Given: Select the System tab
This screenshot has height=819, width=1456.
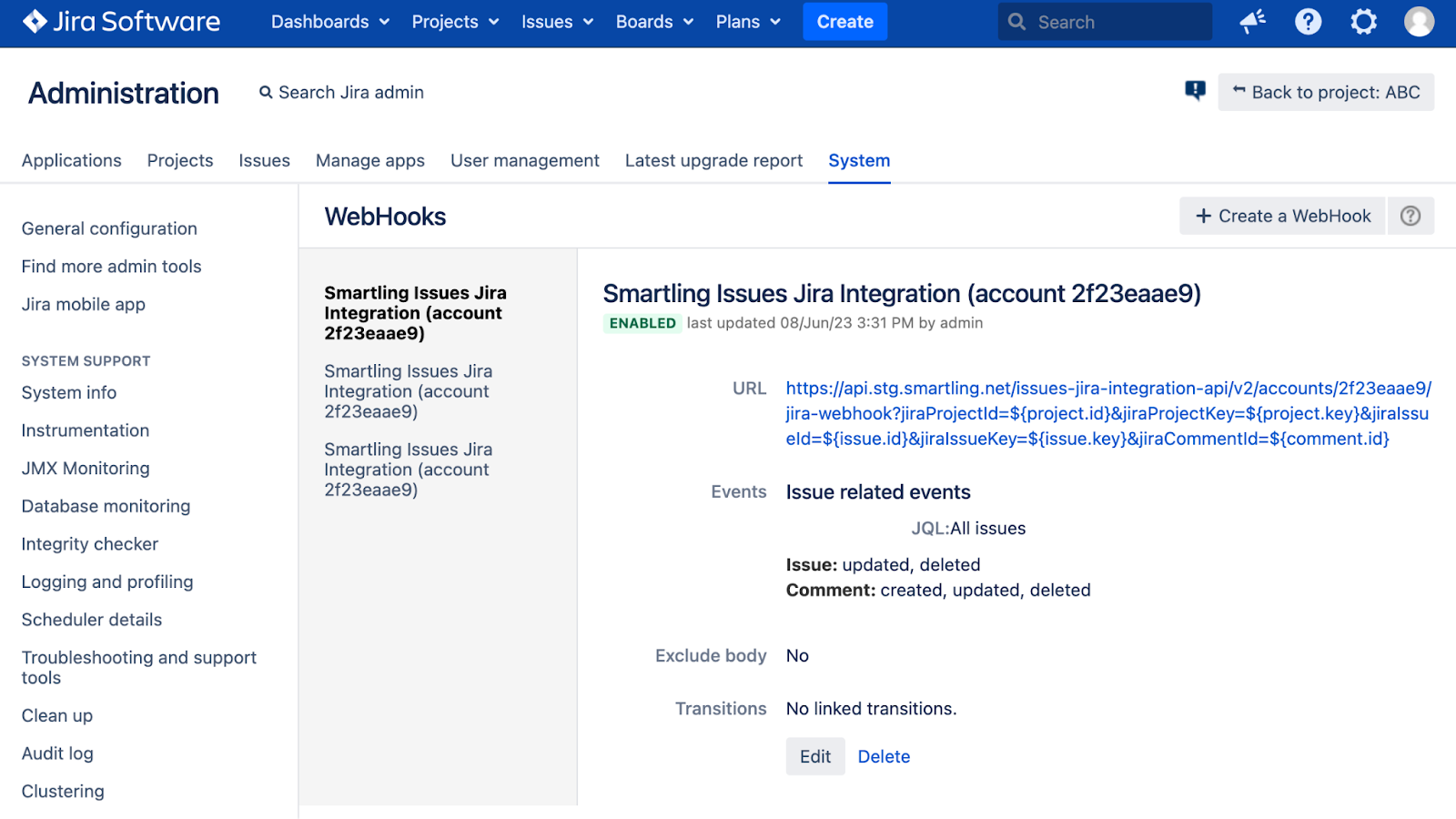Looking at the screenshot, I should click(x=859, y=160).
